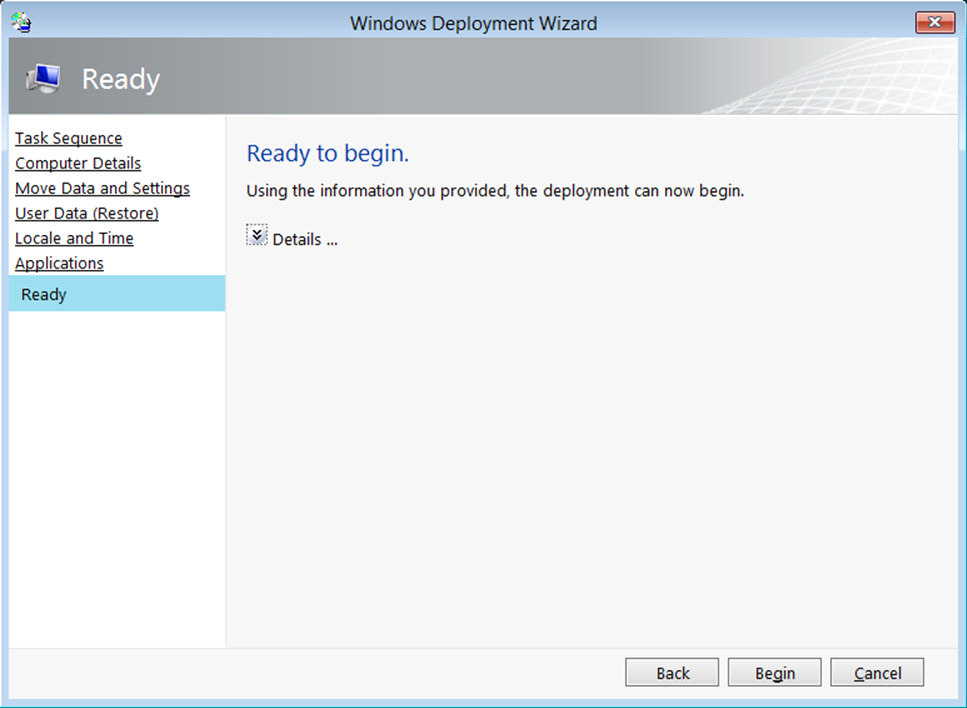Jump to User Data (Restore) step
The width and height of the screenshot is (967, 708).
87,213
